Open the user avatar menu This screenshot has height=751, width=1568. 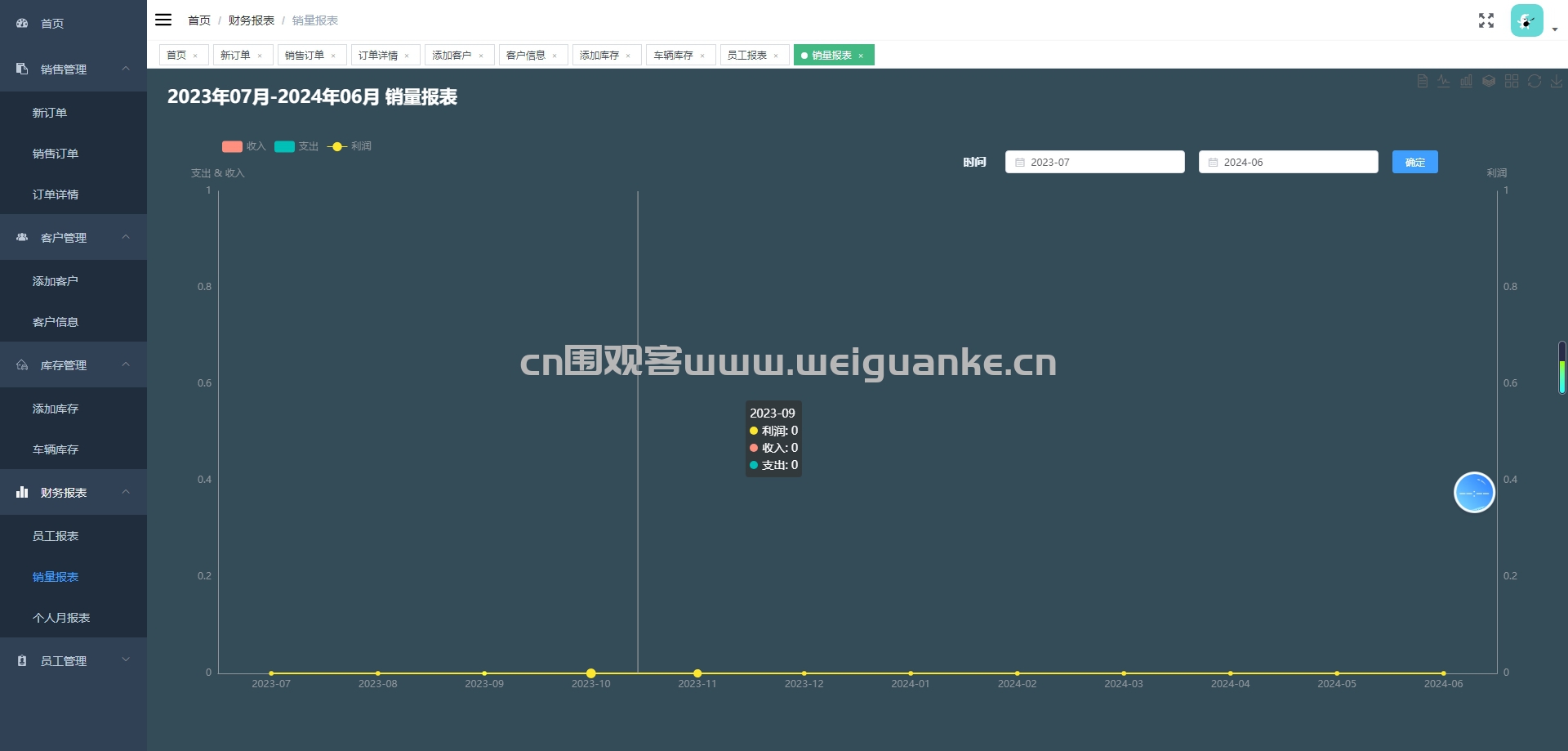(x=1526, y=20)
